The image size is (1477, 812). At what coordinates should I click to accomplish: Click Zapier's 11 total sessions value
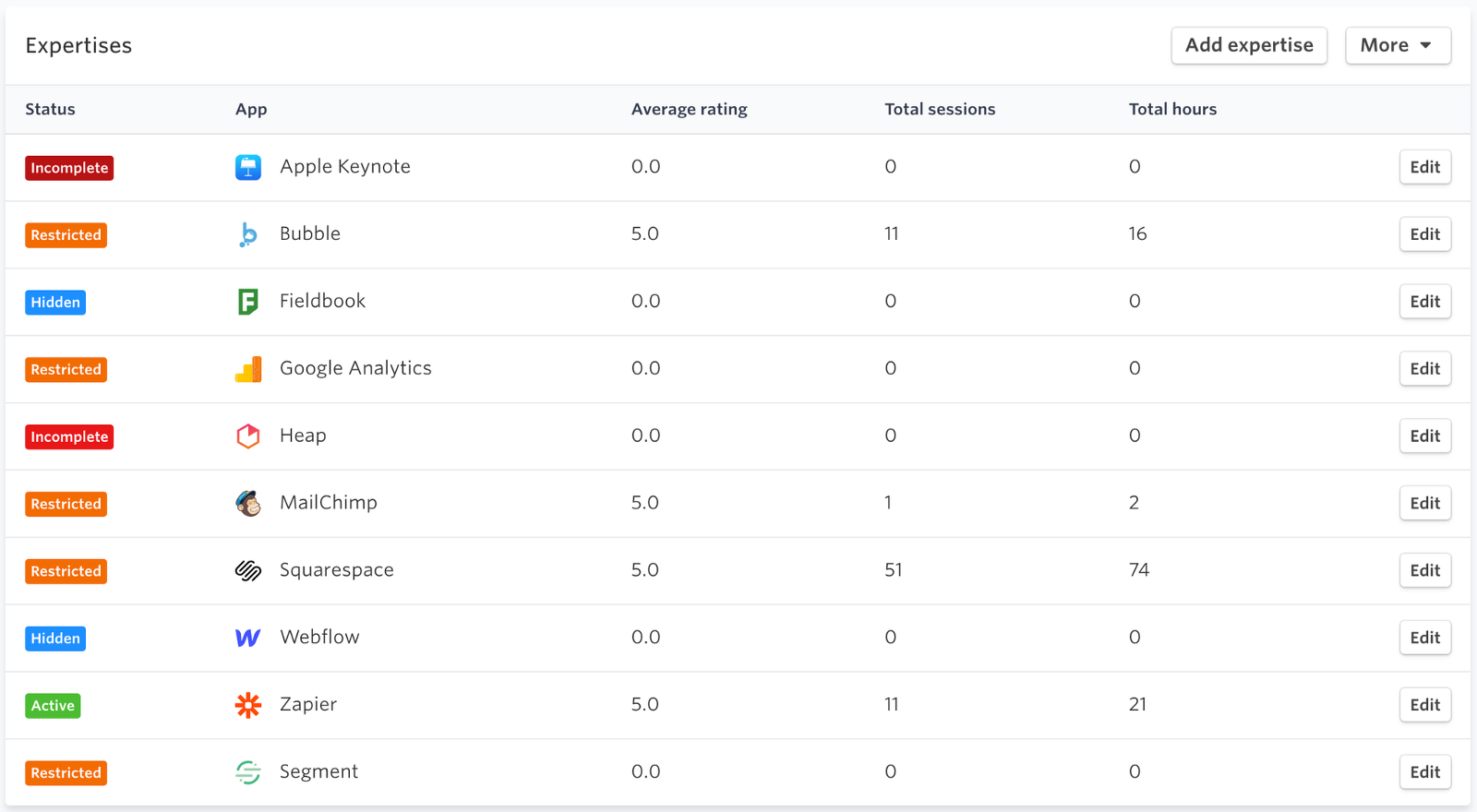891,705
